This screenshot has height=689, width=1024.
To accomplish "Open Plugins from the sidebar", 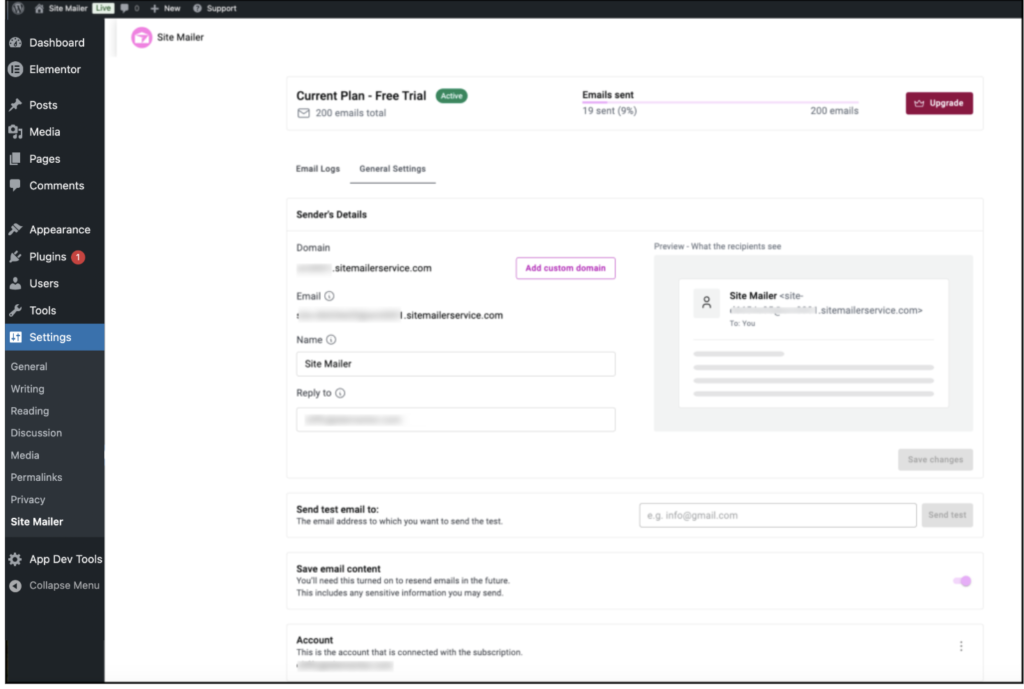I will coord(47,257).
